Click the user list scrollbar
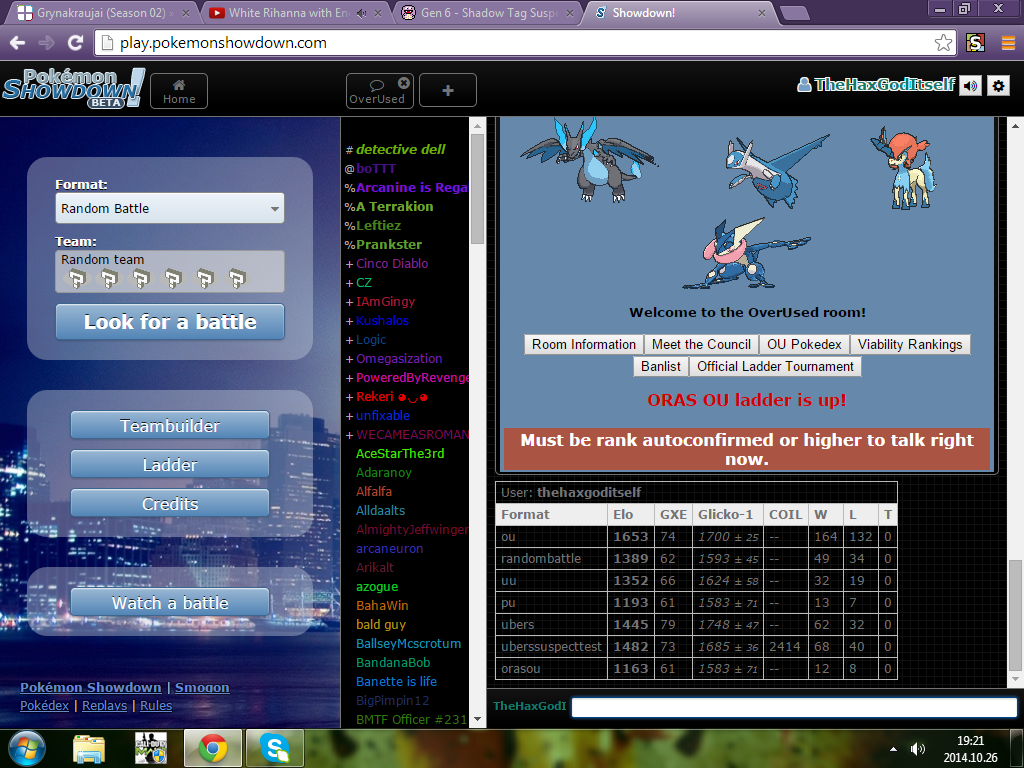Image resolution: width=1024 pixels, height=768 pixels. (477, 188)
